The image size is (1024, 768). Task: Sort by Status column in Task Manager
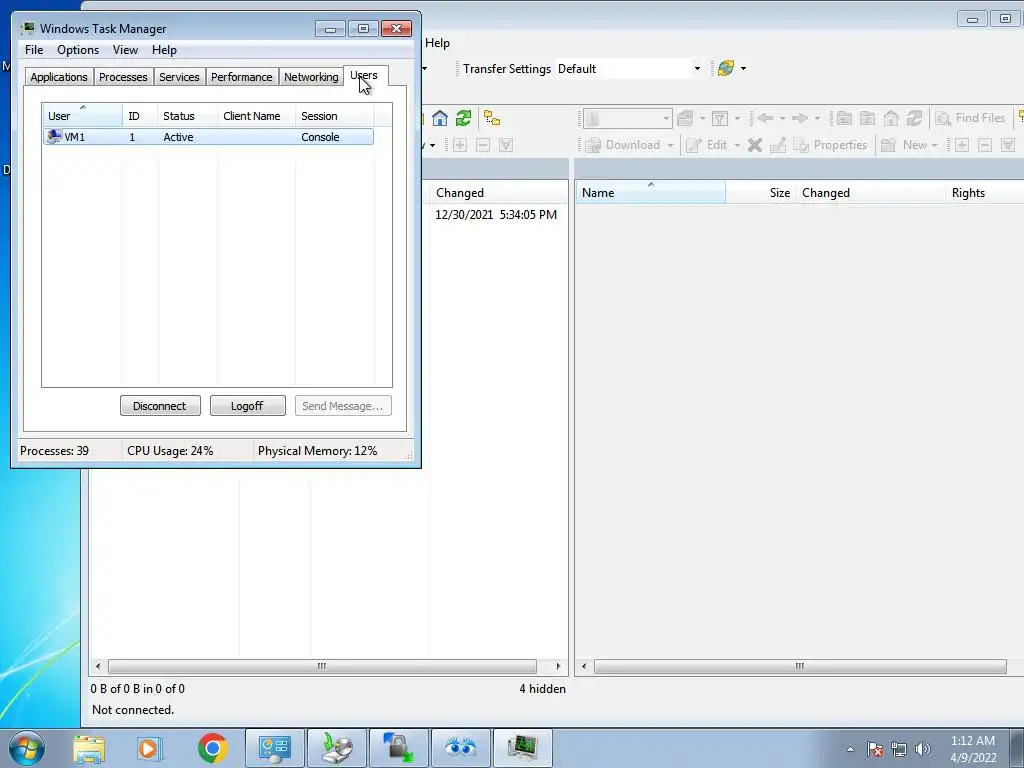coord(187,116)
